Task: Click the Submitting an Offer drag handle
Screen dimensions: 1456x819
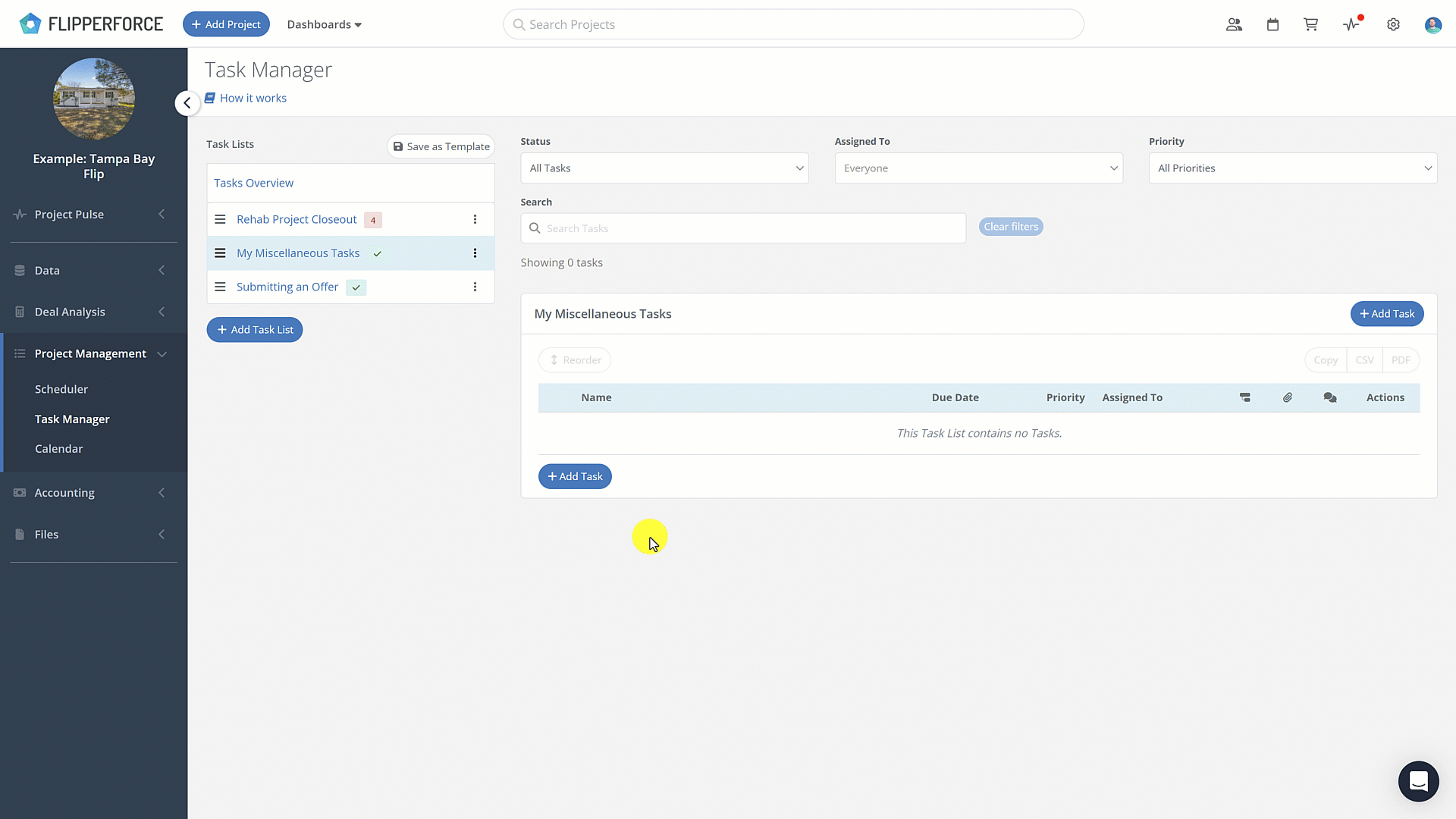Action: (220, 287)
